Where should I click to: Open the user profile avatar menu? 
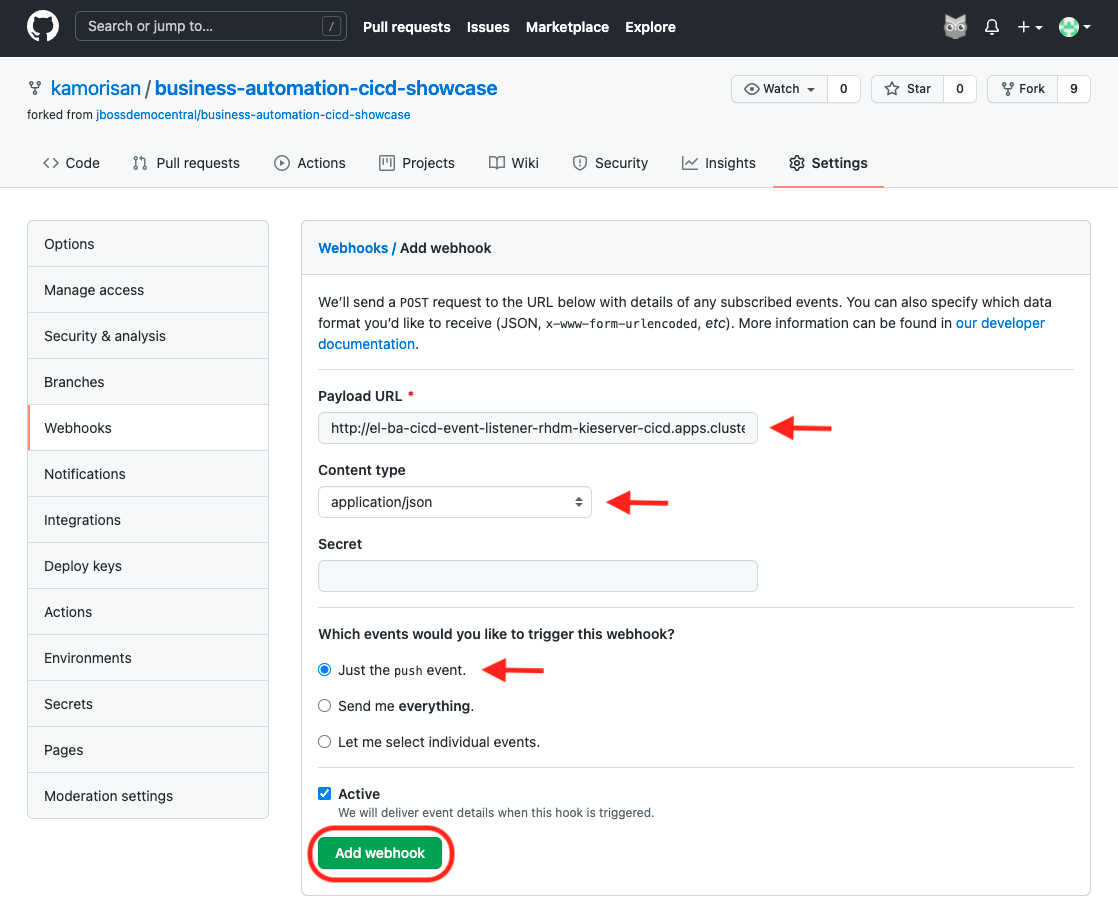click(1075, 27)
